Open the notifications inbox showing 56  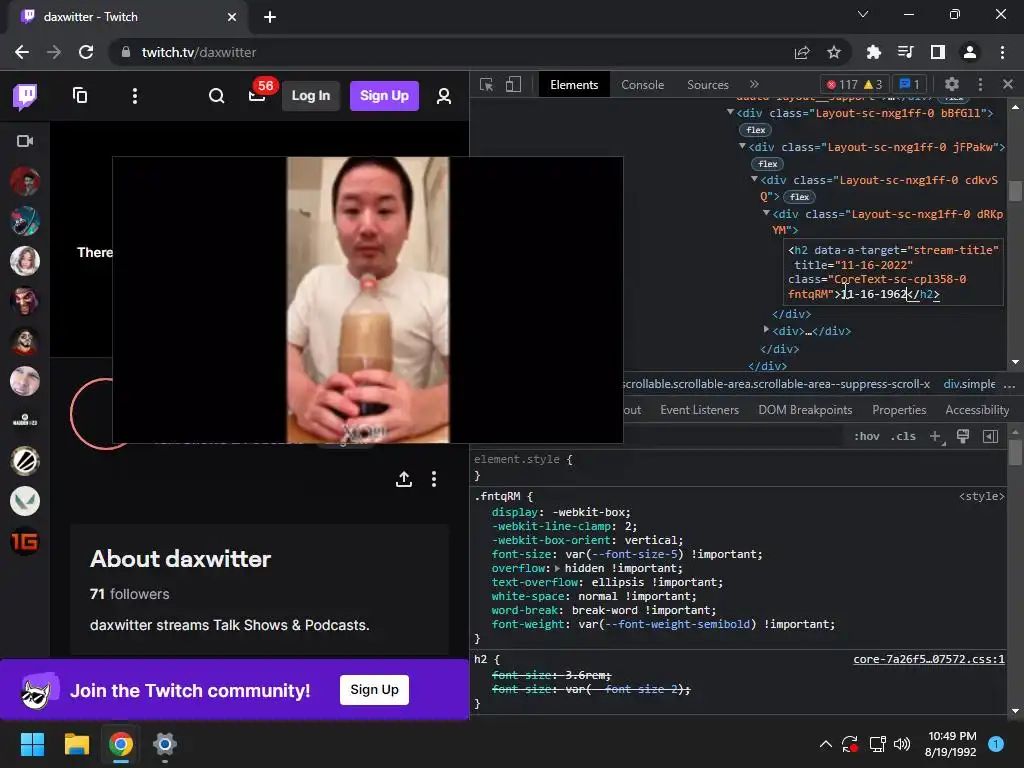coord(257,96)
